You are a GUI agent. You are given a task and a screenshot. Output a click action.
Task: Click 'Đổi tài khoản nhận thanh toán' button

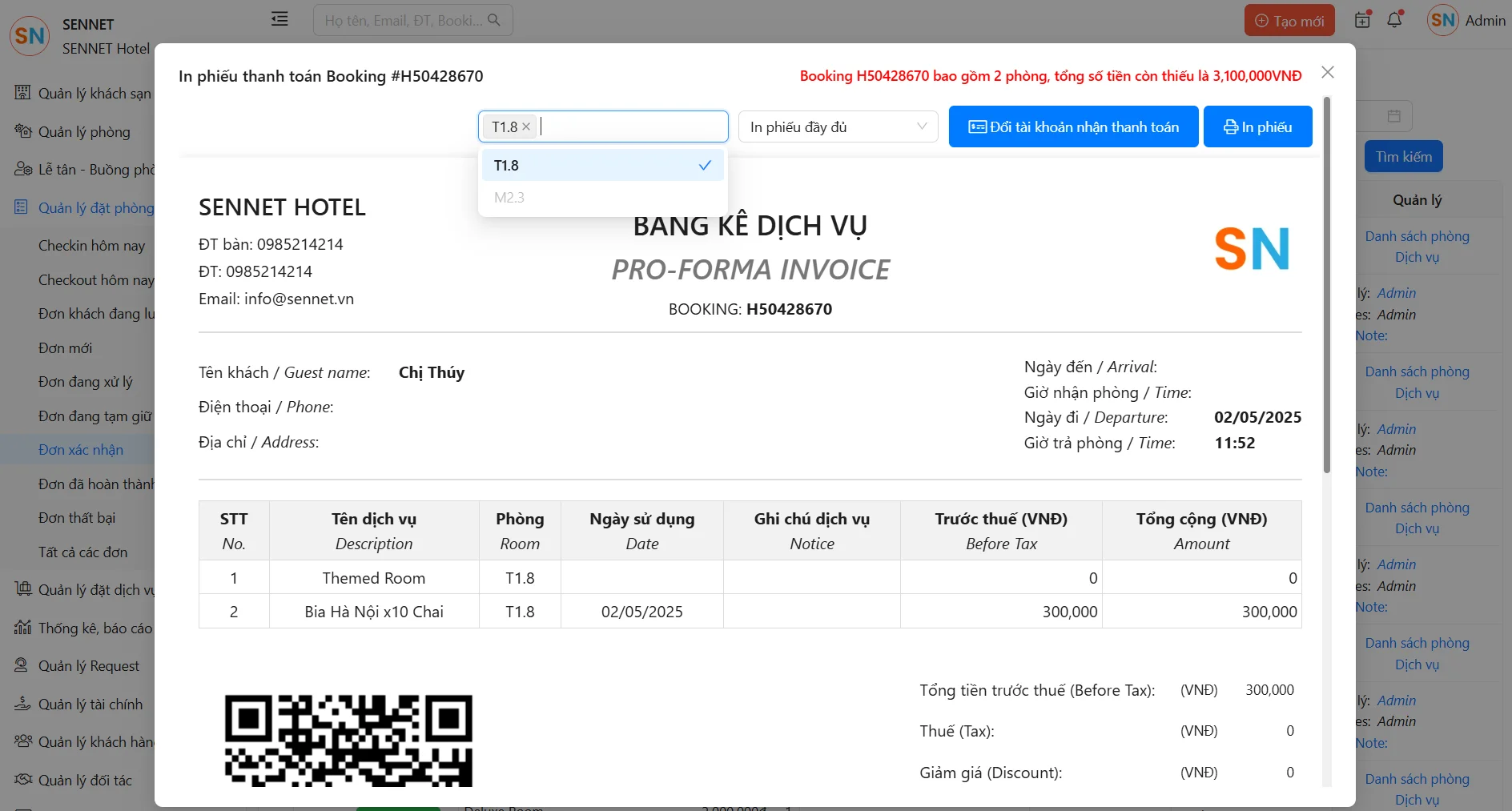(x=1073, y=127)
